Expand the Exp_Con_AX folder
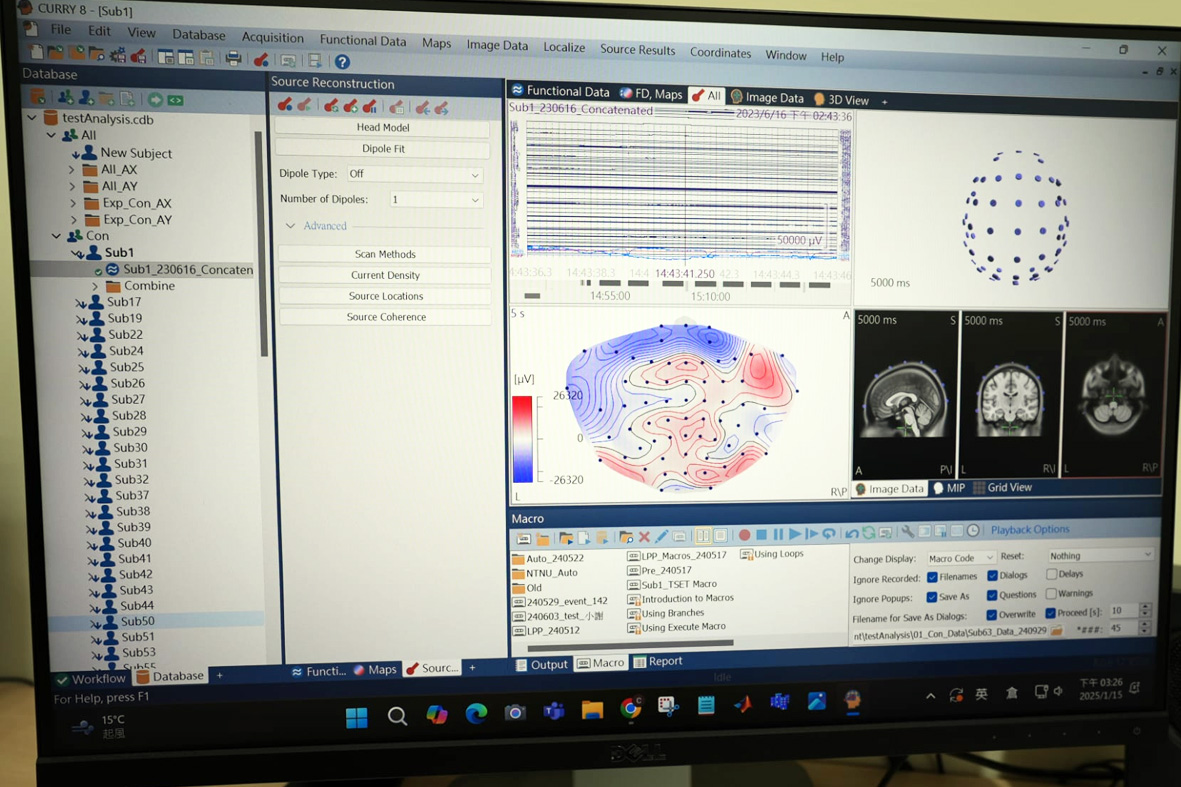The height and width of the screenshot is (787, 1181). (x=73, y=203)
